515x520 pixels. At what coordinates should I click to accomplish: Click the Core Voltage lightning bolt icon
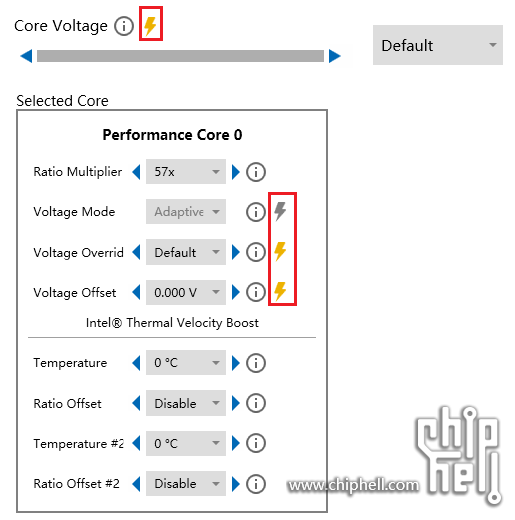(x=150, y=25)
